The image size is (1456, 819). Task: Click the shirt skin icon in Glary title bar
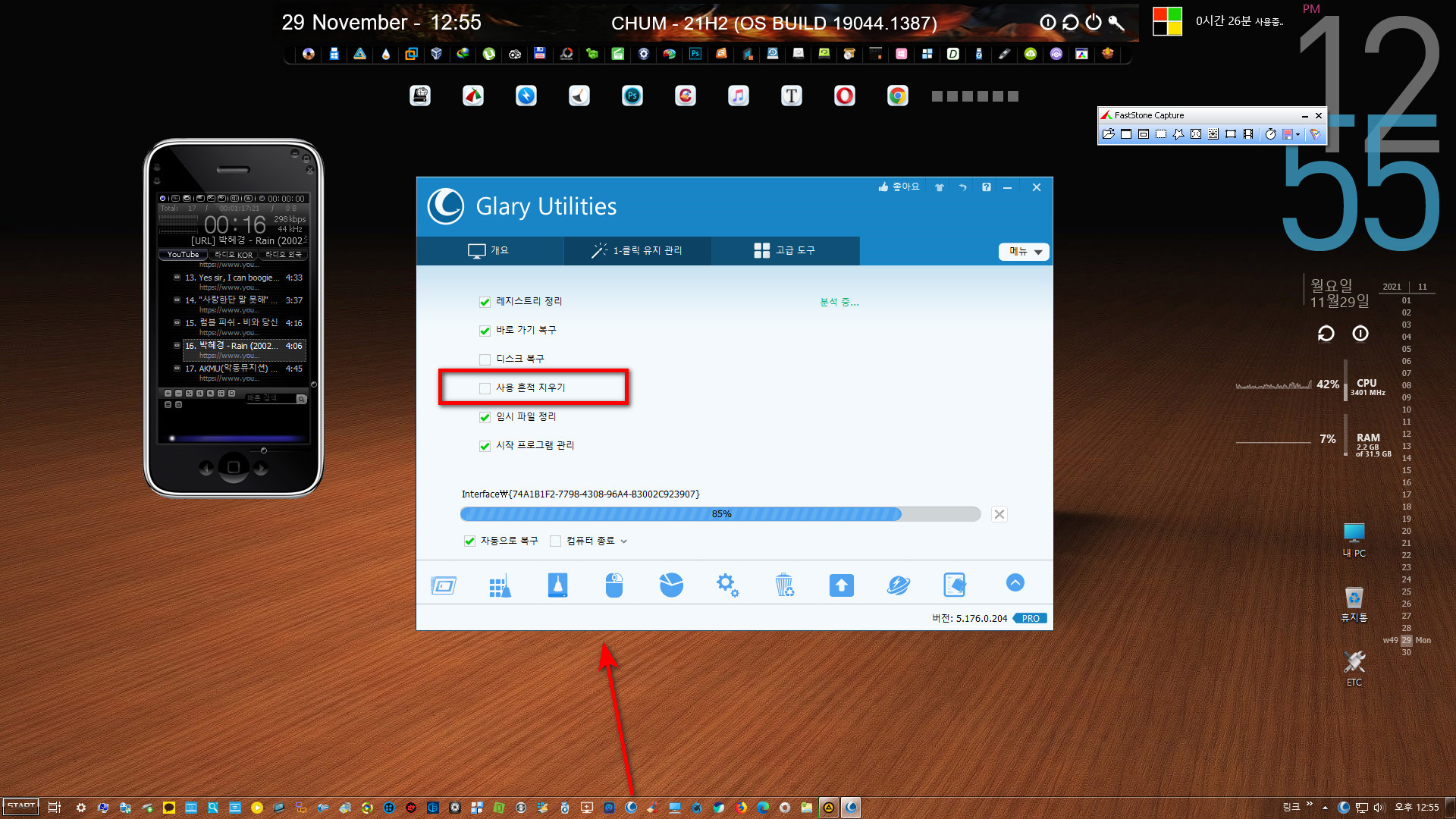[940, 187]
